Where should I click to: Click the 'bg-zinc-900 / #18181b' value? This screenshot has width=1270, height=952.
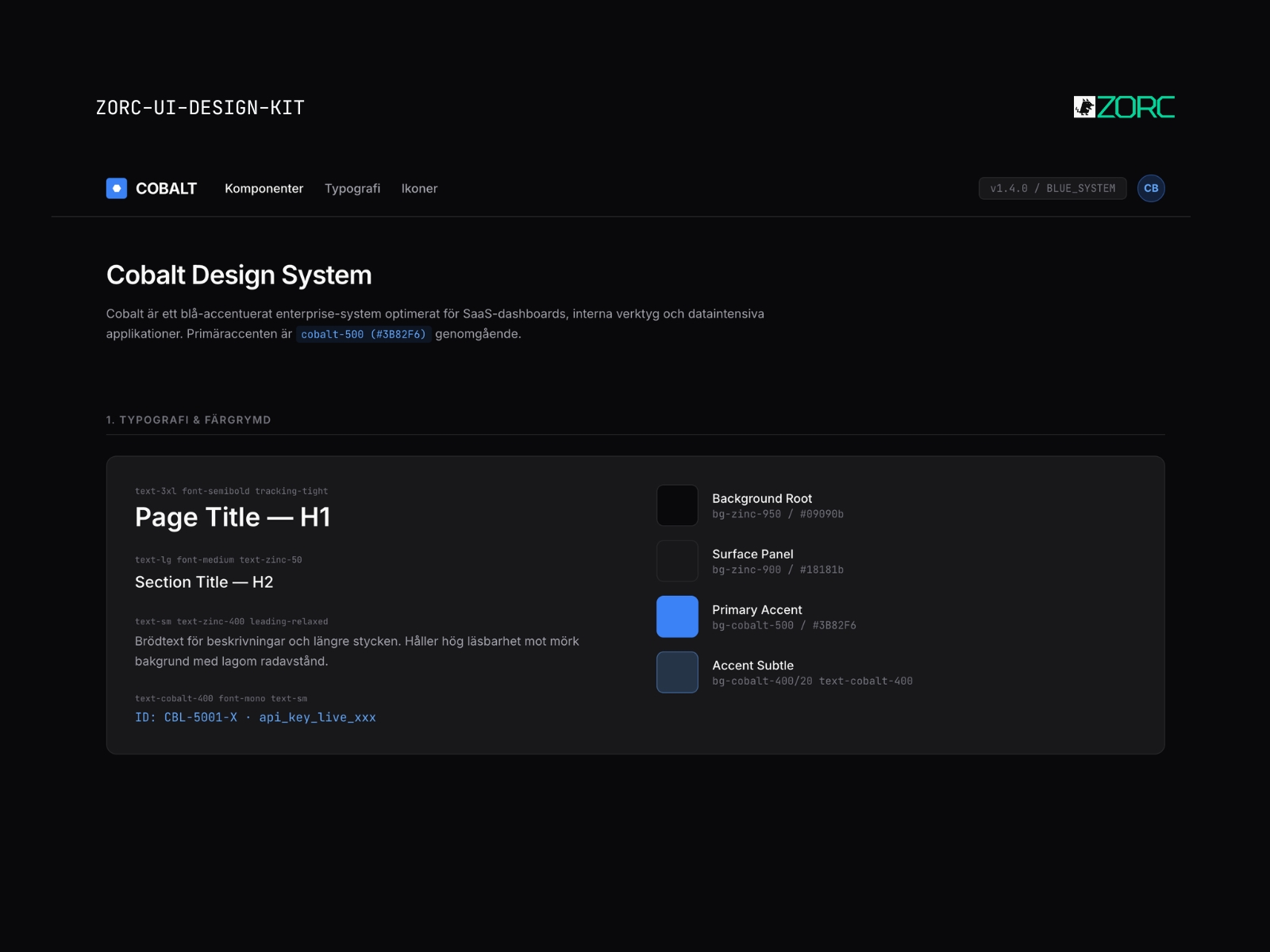778,570
